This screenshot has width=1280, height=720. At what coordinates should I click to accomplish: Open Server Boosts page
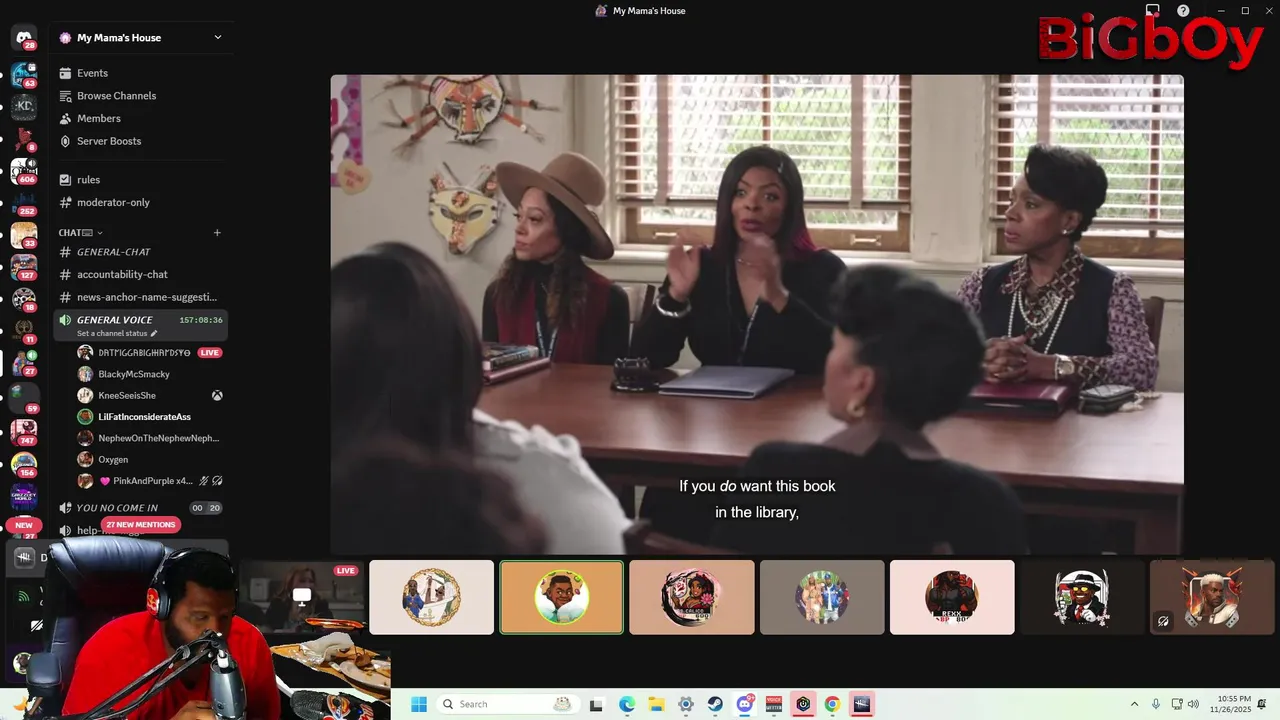pyautogui.click(x=109, y=141)
